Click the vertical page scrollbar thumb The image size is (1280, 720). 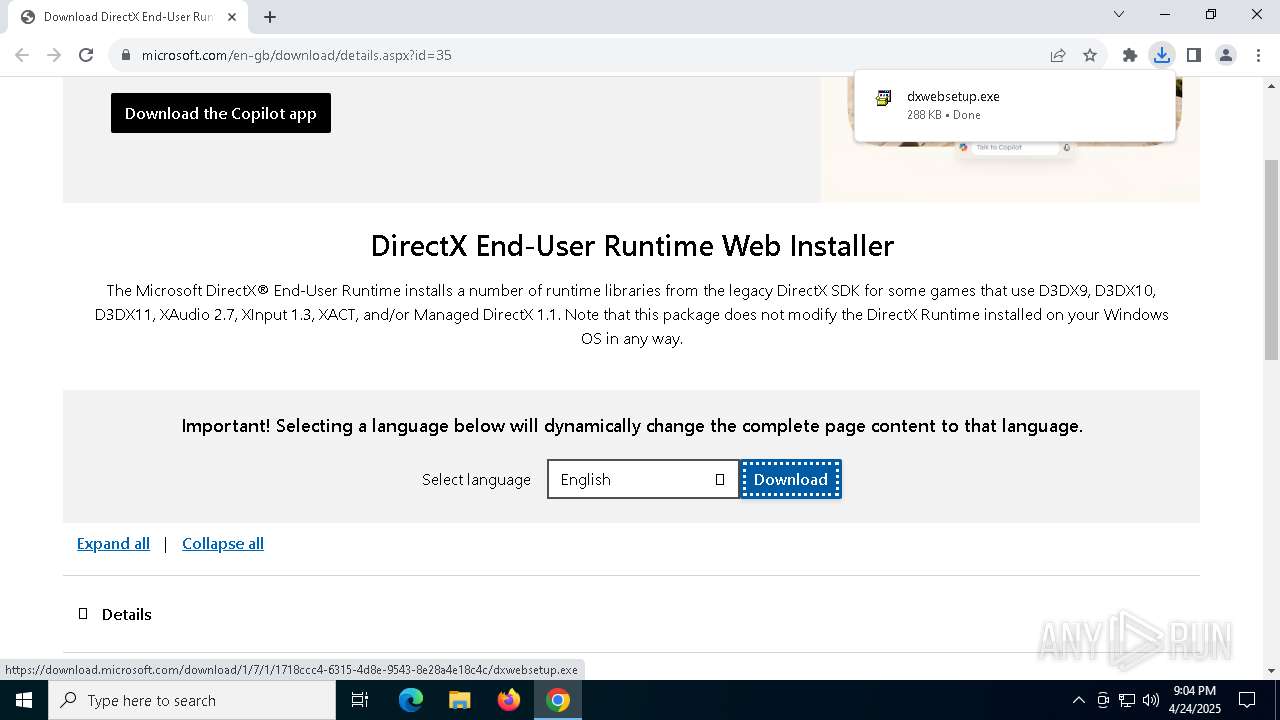coord(1272,260)
